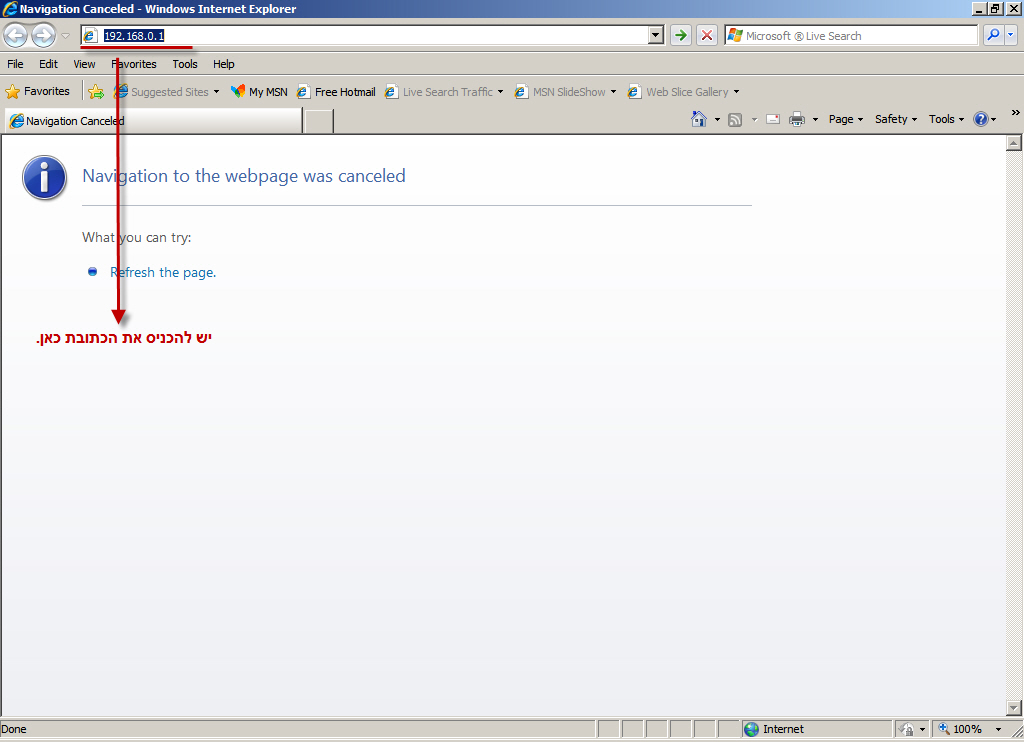
Task: Select the Navigation Canceled tab
Action: [x=150, y=121]
